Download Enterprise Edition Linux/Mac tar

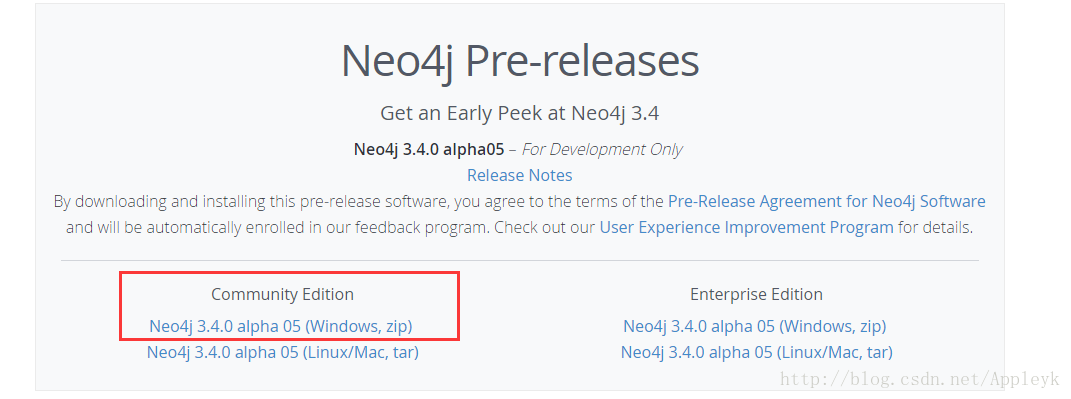pyautogui.click(x=757, y=353)
